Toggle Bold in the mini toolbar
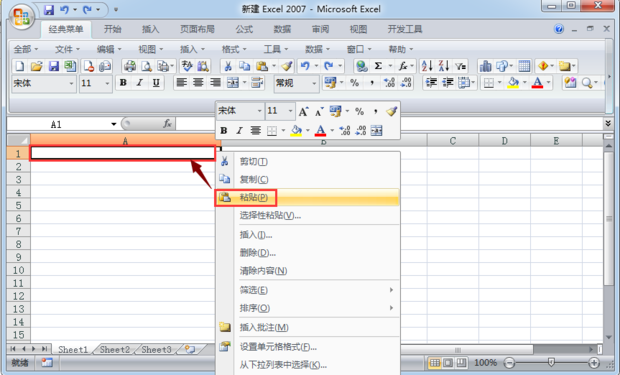Screen dimensions: 620x375 [x=223, y=130]
